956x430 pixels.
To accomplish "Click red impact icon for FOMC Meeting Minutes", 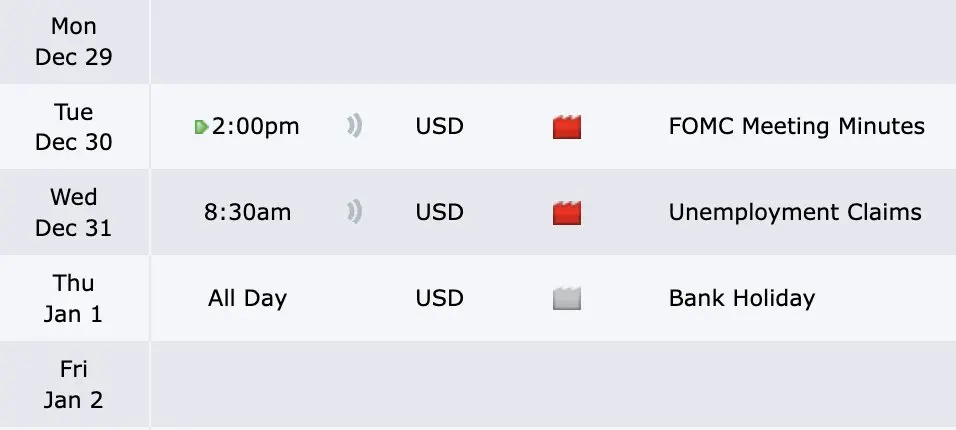I will 567,127.
